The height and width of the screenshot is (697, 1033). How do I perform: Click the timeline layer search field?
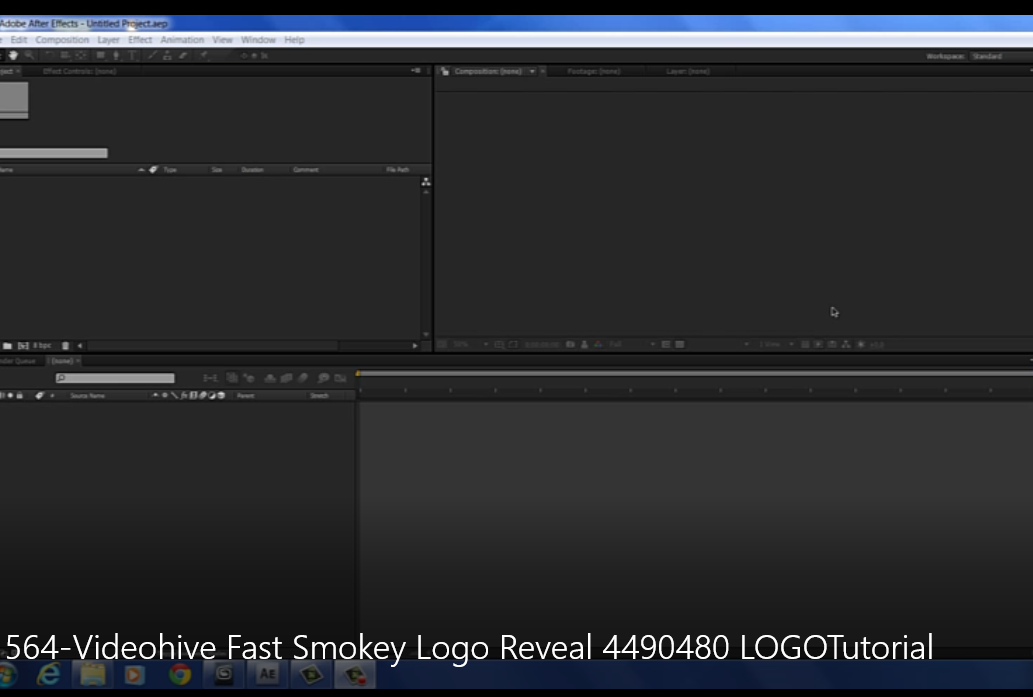pyautogui.click(x=115, y=378)
